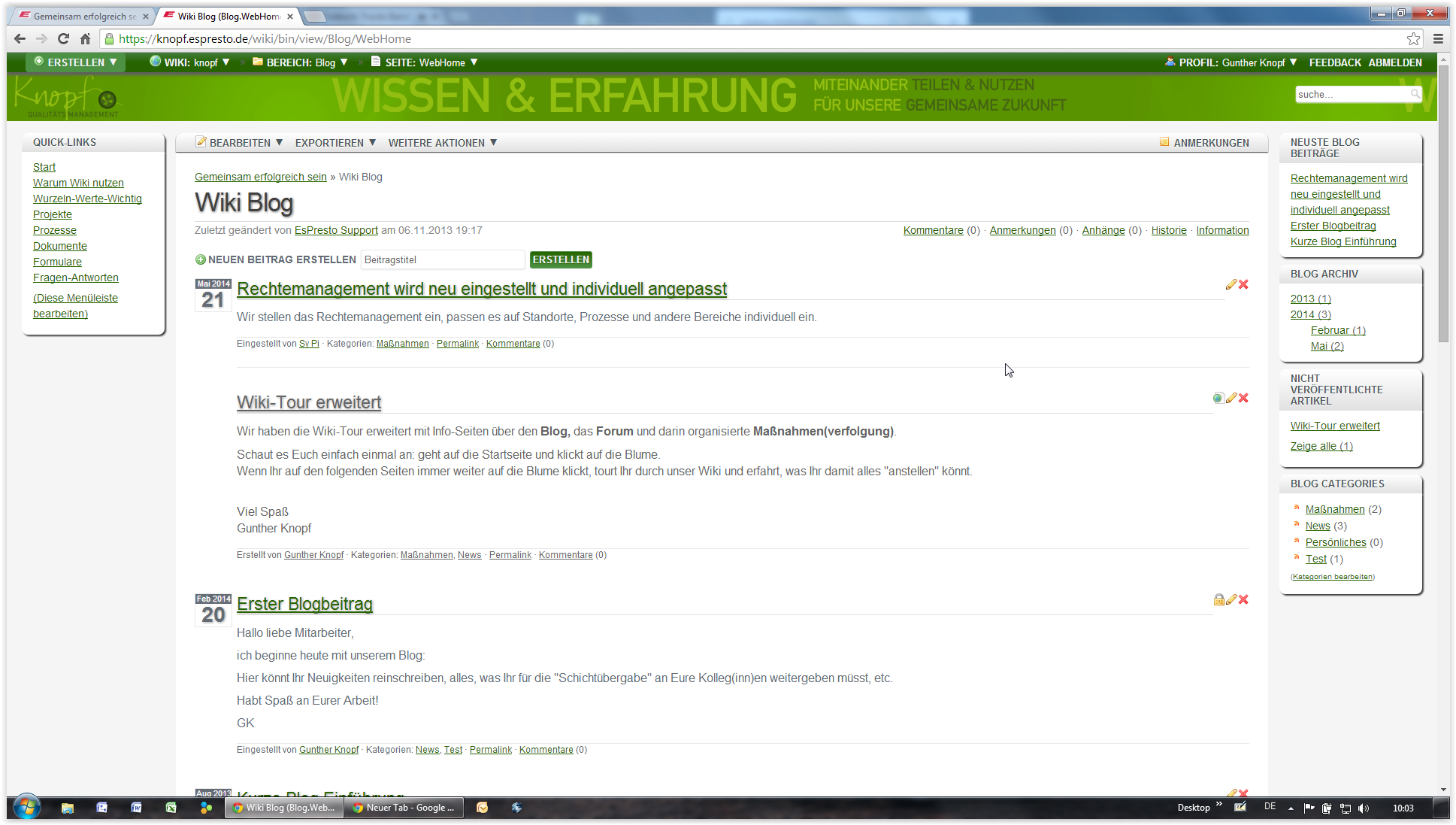Expand the BEARBEITEN menu
This screenshot has height=825, width=1456.
(239, 143)
